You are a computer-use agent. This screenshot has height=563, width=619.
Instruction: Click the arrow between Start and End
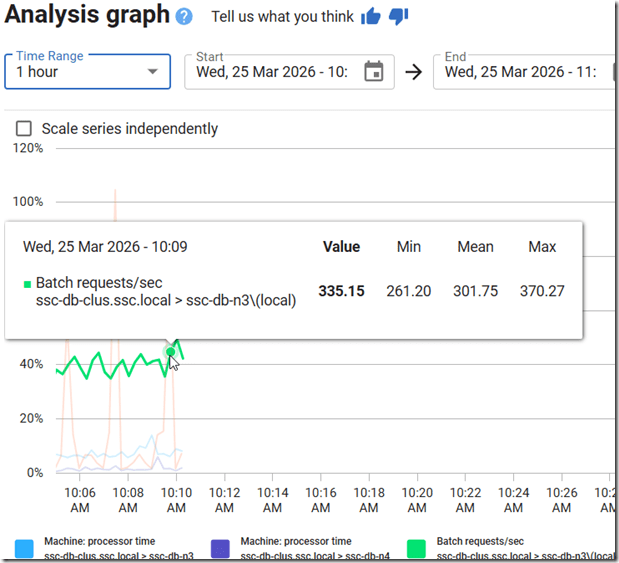[x=413, y=72]
